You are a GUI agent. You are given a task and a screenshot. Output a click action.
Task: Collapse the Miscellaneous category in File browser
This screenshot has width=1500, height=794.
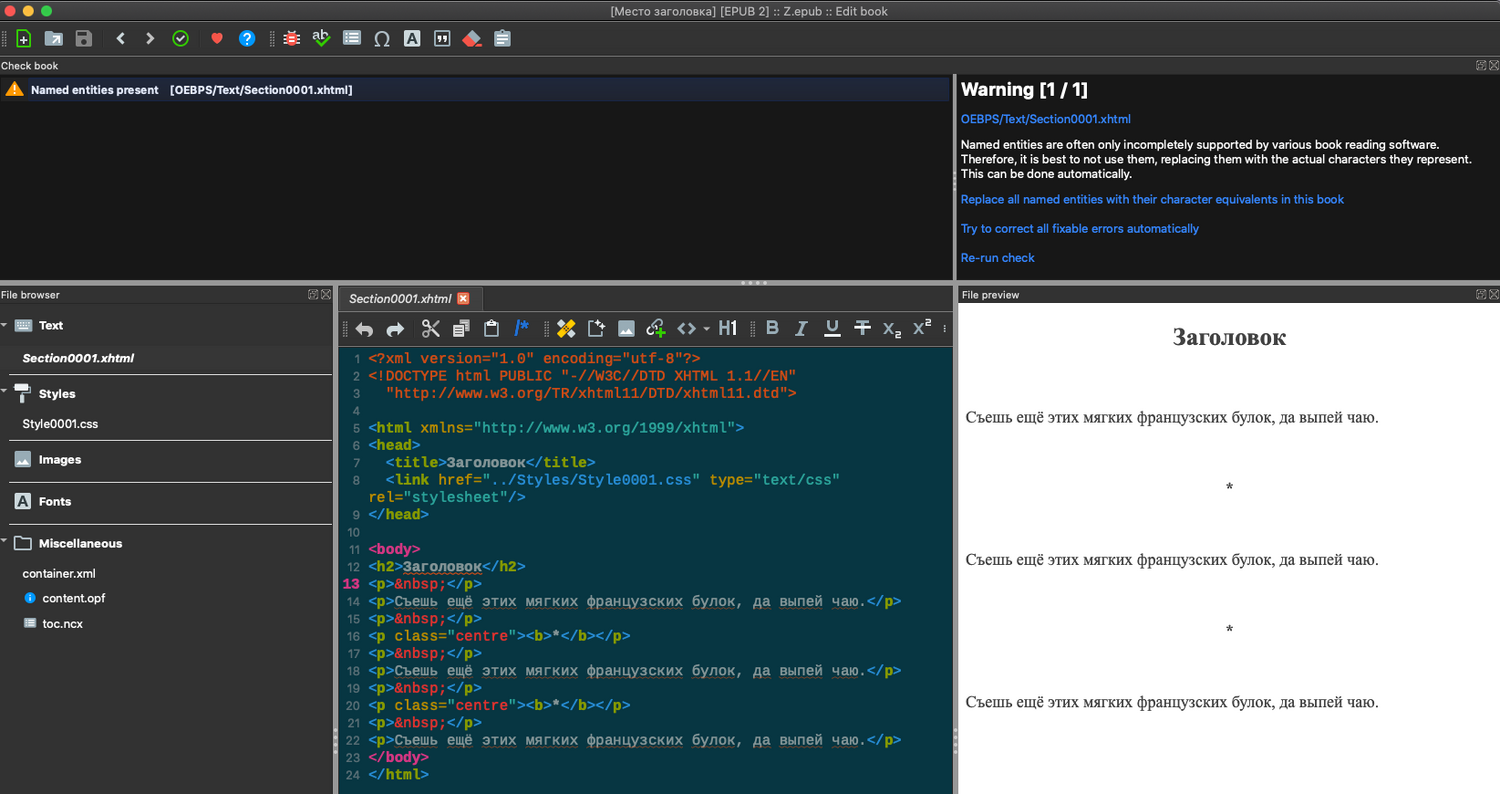(x=5, y=543)
